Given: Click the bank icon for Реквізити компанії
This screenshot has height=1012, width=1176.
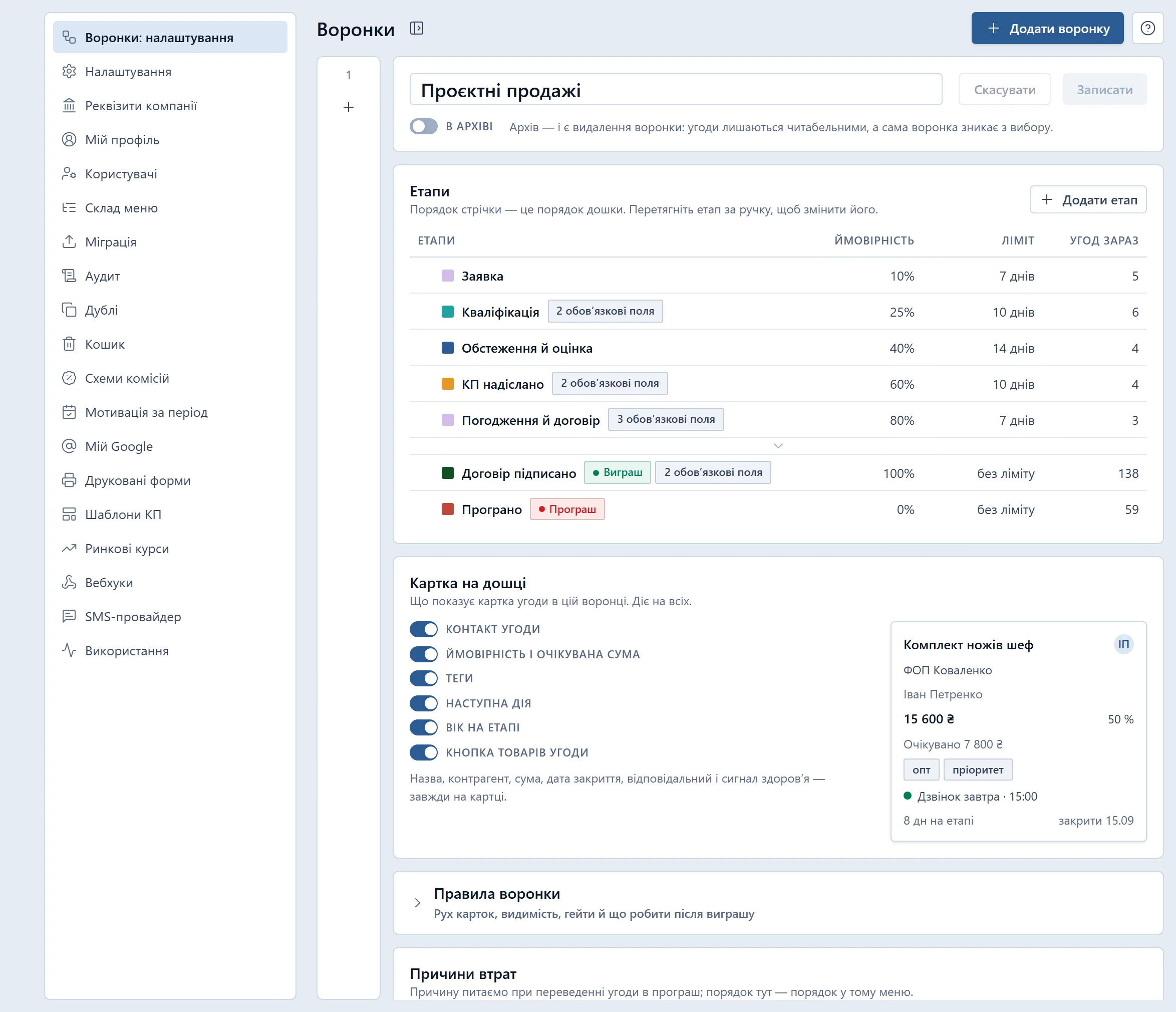Looking at the screenshot, I should 69,106.
